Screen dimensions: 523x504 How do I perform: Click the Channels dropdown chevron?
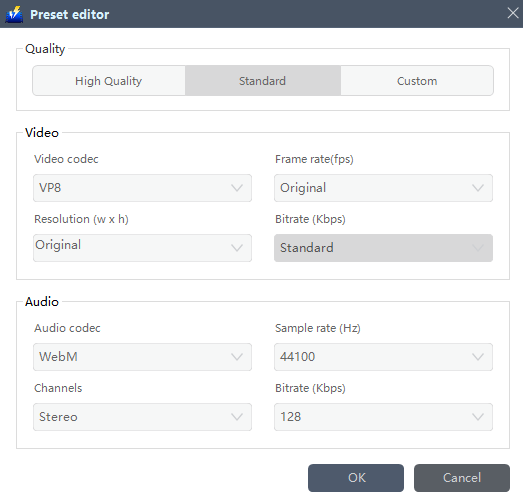click(237, 417)
